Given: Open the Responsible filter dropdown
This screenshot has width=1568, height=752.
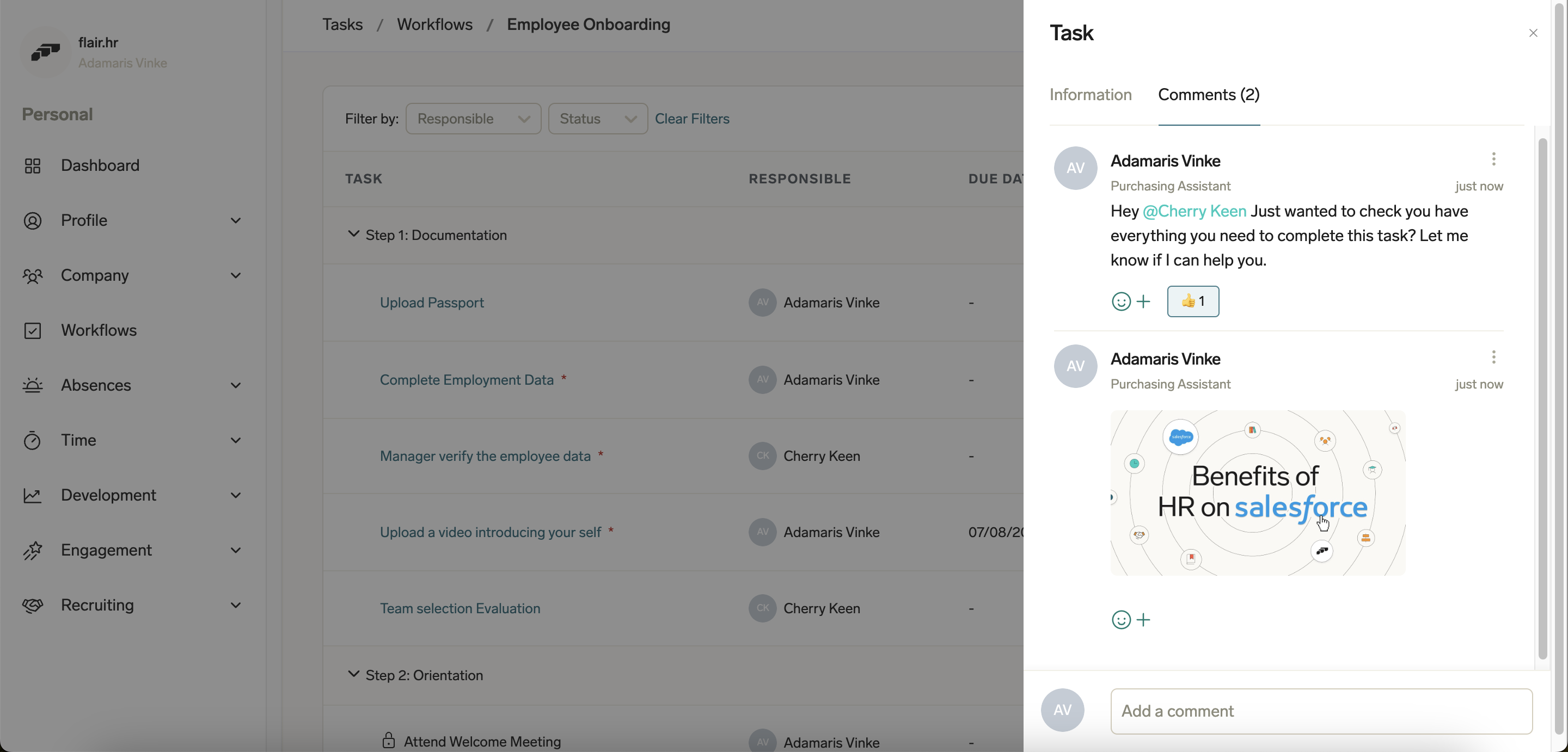Looking at the screenshot, I should pyautogui.click(x=474, y=119).
